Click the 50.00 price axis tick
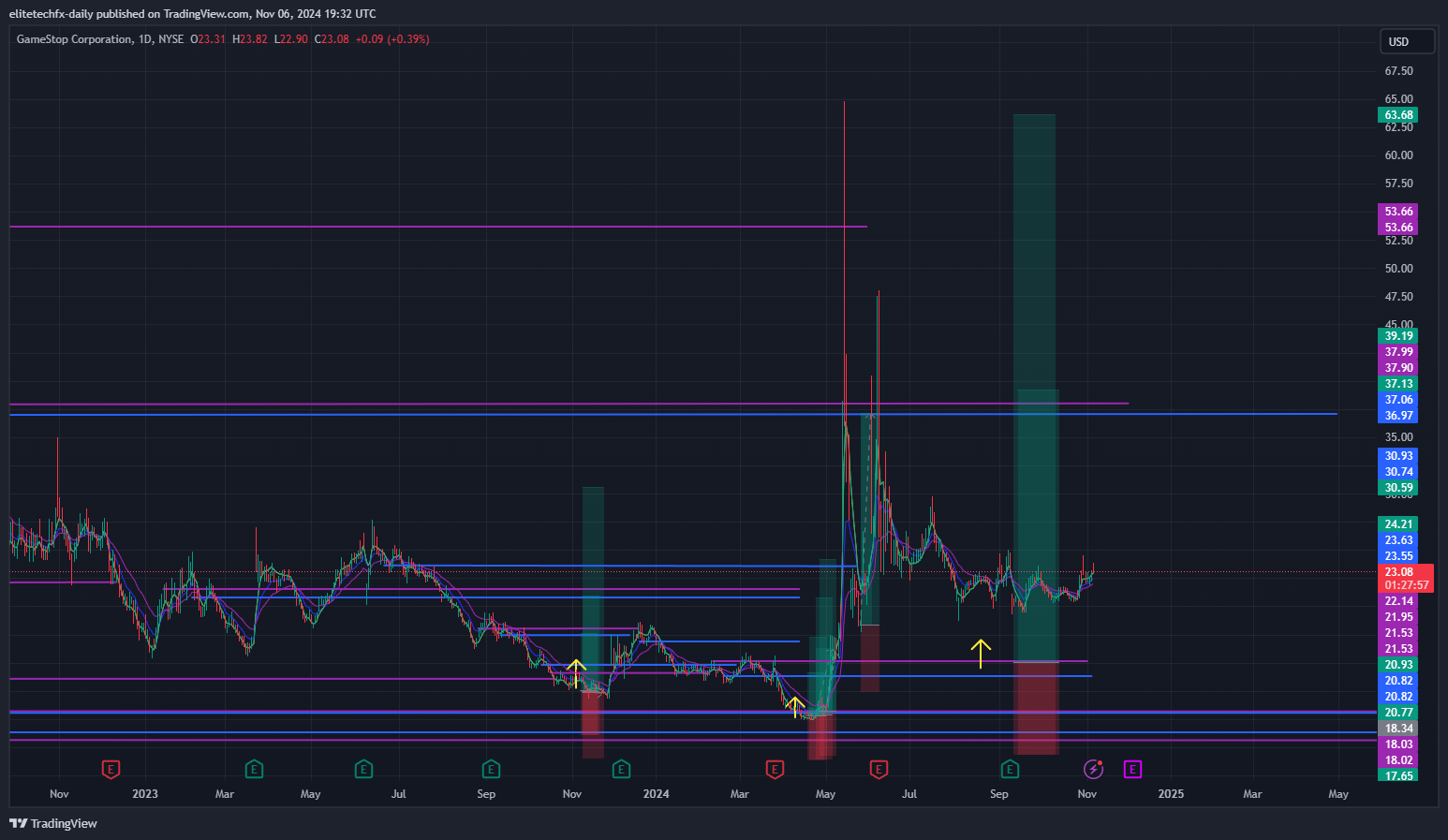The image size is (1448, 840). 1398,269
